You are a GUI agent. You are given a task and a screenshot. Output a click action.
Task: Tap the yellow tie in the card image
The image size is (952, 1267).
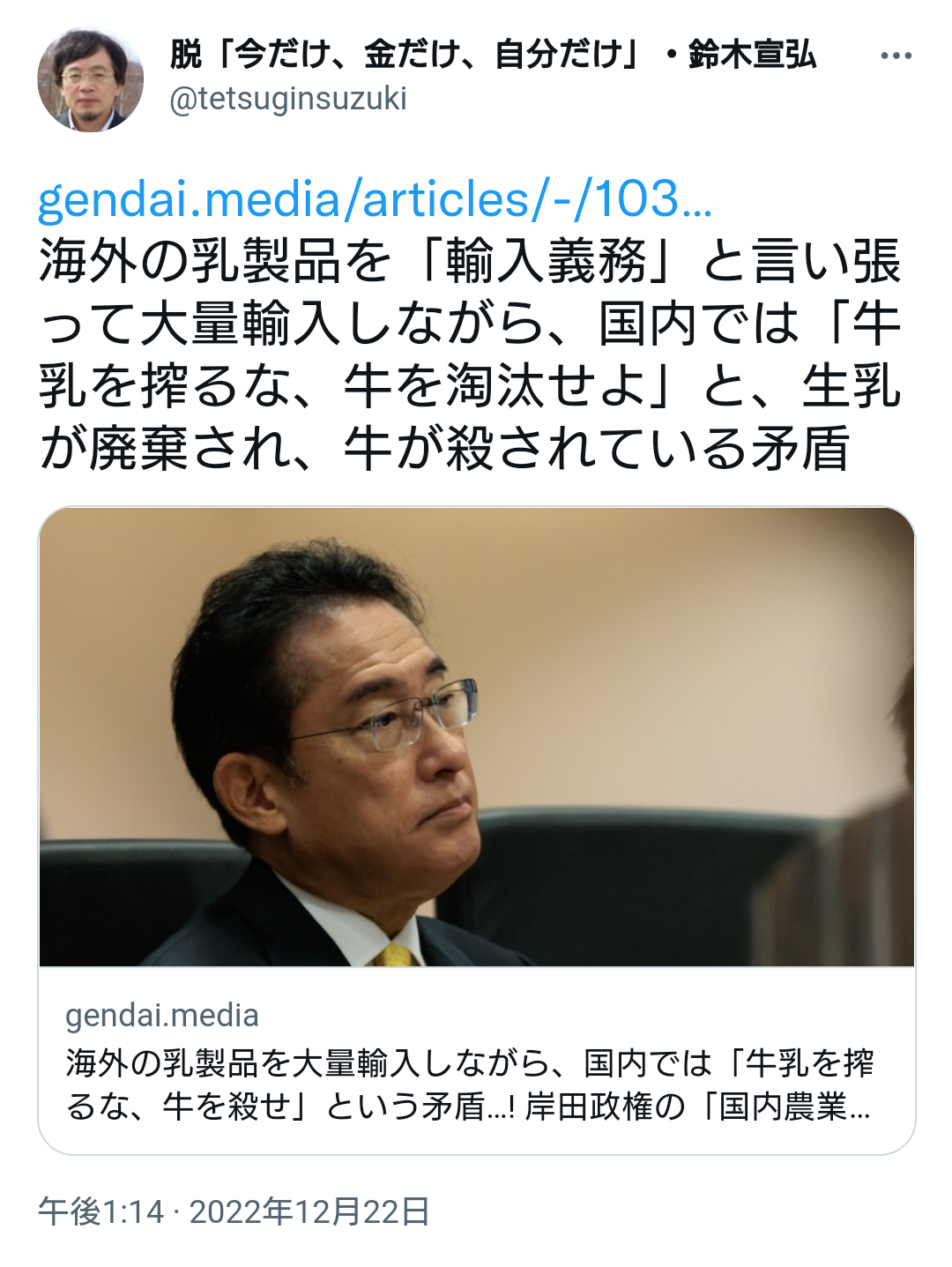tap(395, 954)
